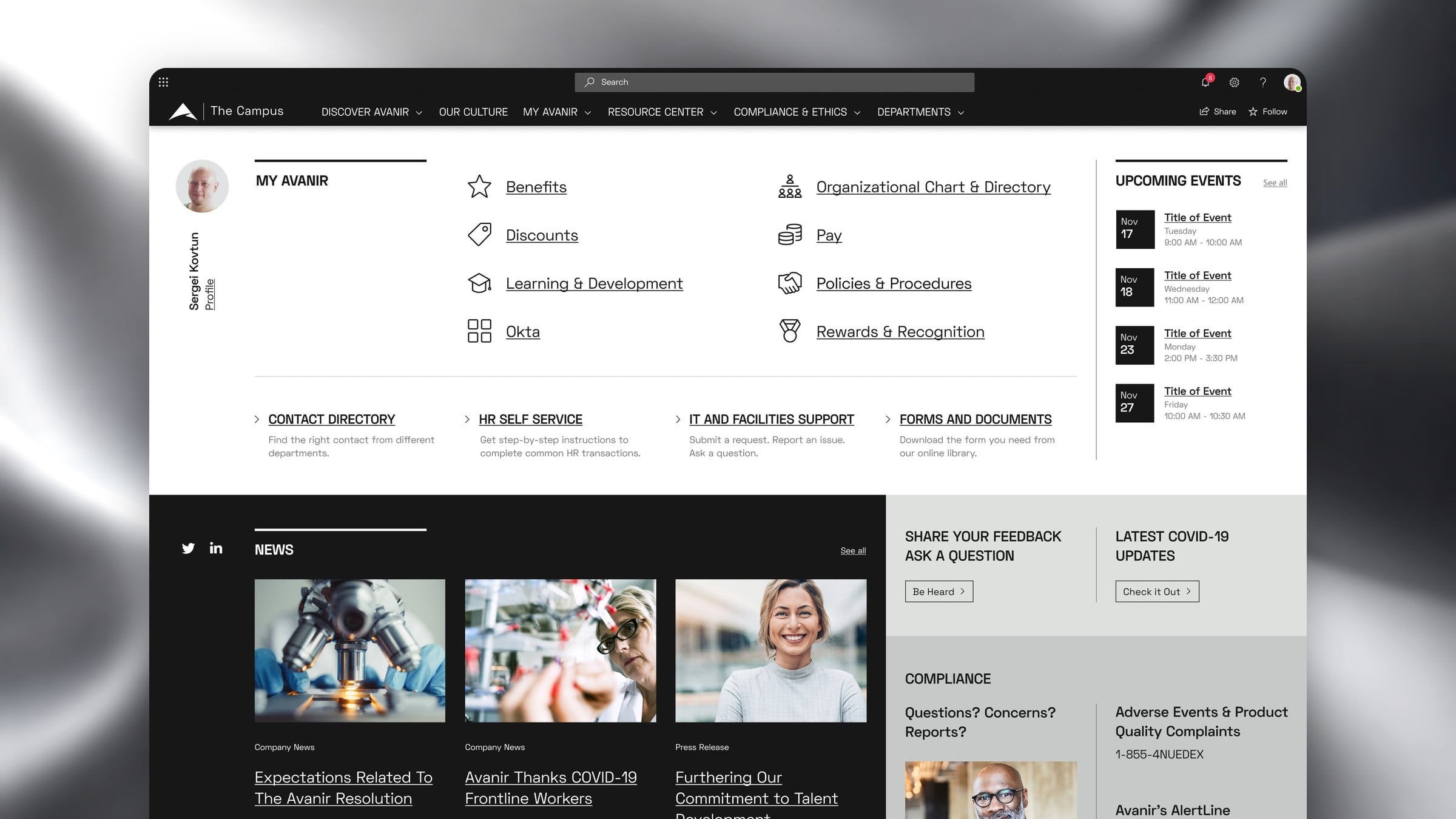Open the LinkedIn icon
The height and width of the screenshot is (819, 1456).
(x=216, y=548)
